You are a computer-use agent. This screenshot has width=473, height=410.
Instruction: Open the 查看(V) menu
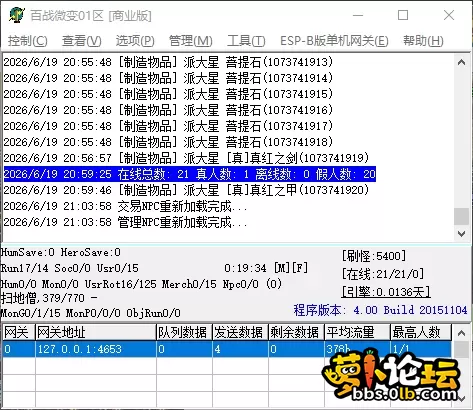[x=81, y=41]
